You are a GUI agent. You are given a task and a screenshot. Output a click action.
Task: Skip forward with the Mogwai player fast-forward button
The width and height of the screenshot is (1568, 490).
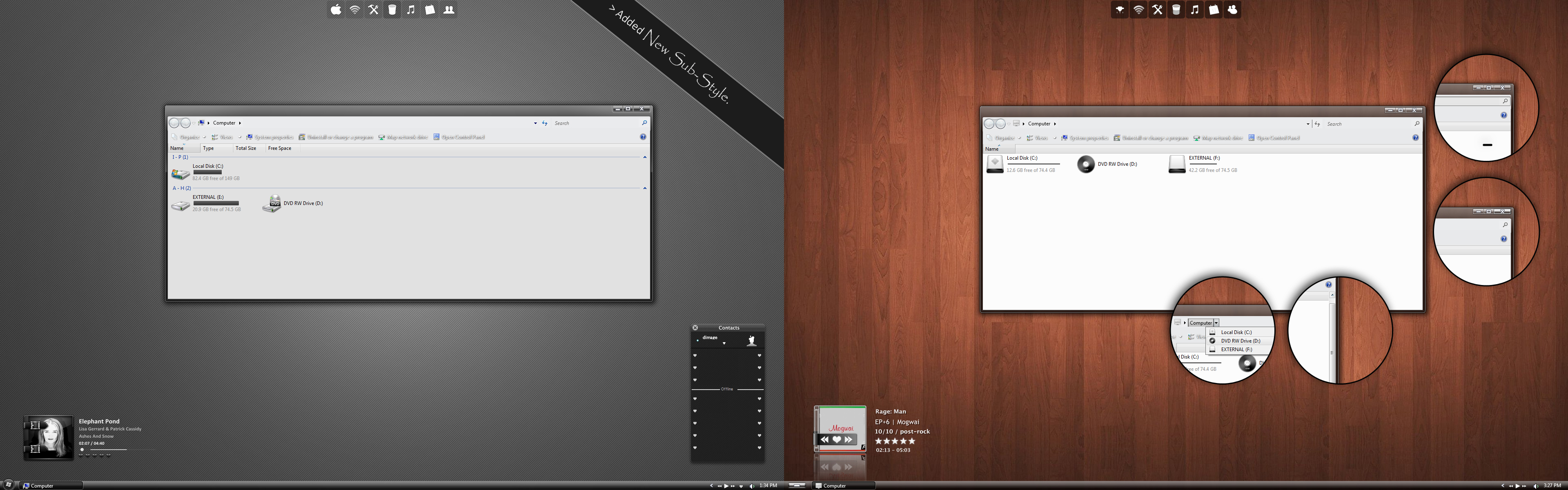(x=849, y=439)
